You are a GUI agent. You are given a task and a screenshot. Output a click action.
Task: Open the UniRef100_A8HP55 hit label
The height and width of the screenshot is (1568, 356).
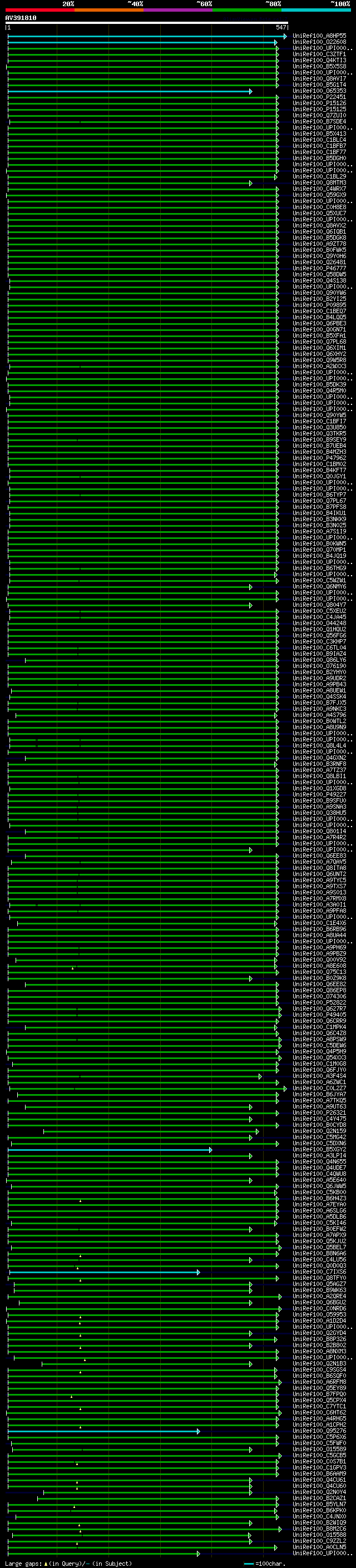click(319, 37)
